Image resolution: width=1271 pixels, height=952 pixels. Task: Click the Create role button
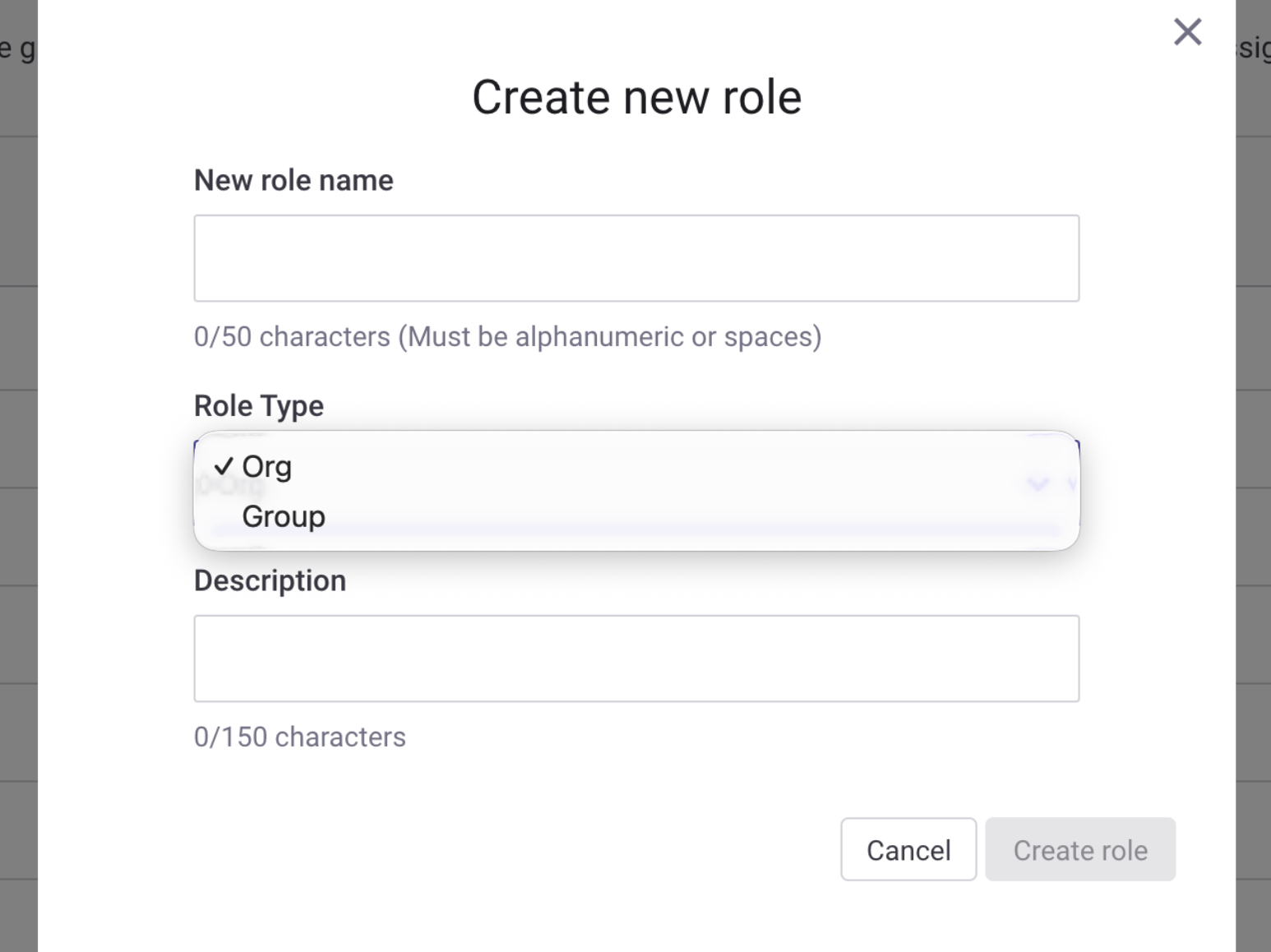(x=1079, y=849)
